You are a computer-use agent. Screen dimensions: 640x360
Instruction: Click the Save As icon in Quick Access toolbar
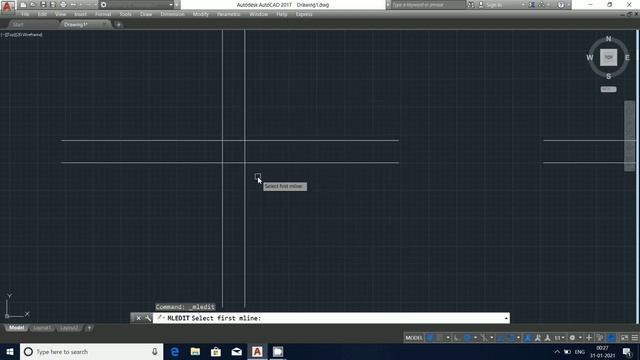53,4
